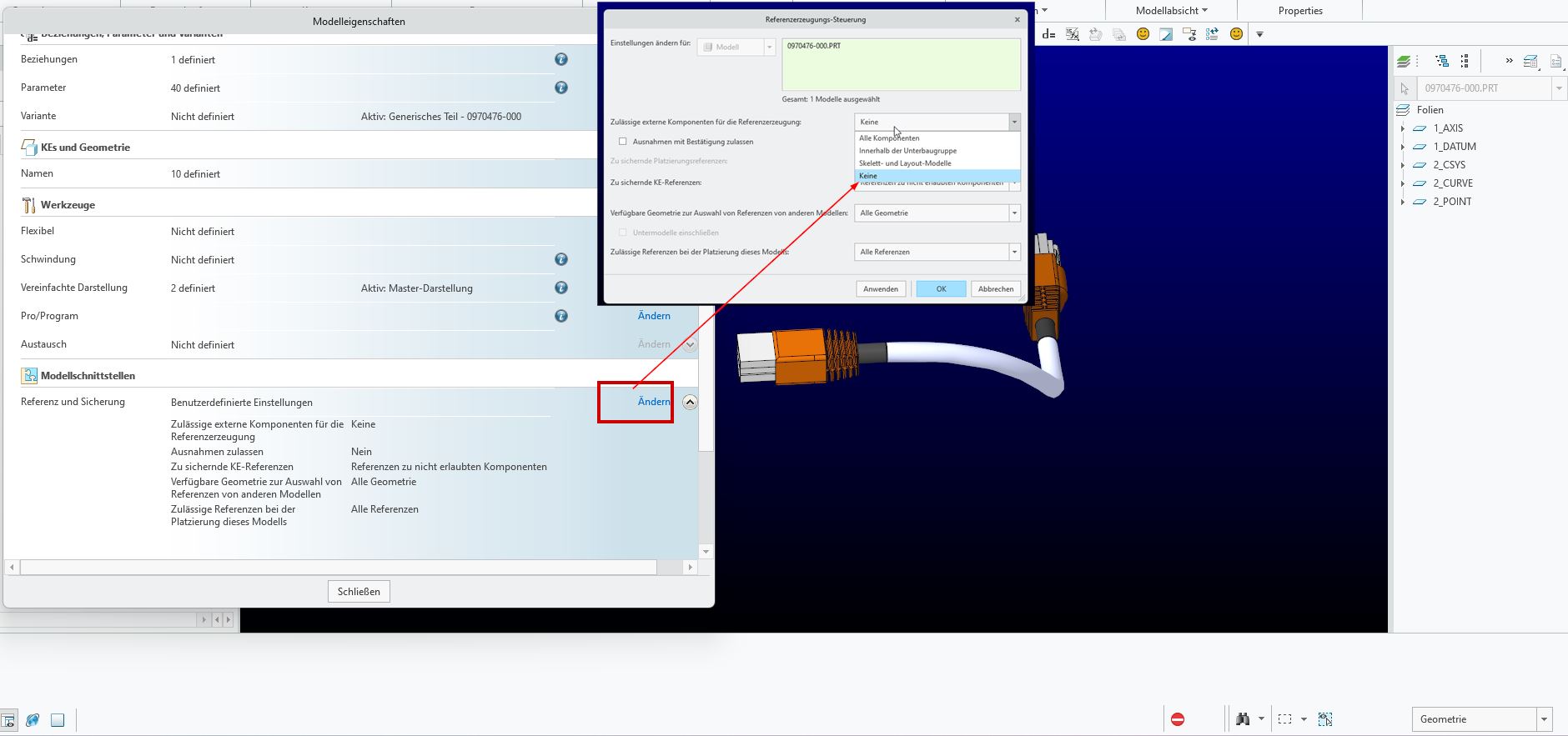Screen dimensions: 1568x736
Task: Click the scroll-down arrow of the Modelleigenschaften list
Action: pyautogui.click(x=706, y=552)
